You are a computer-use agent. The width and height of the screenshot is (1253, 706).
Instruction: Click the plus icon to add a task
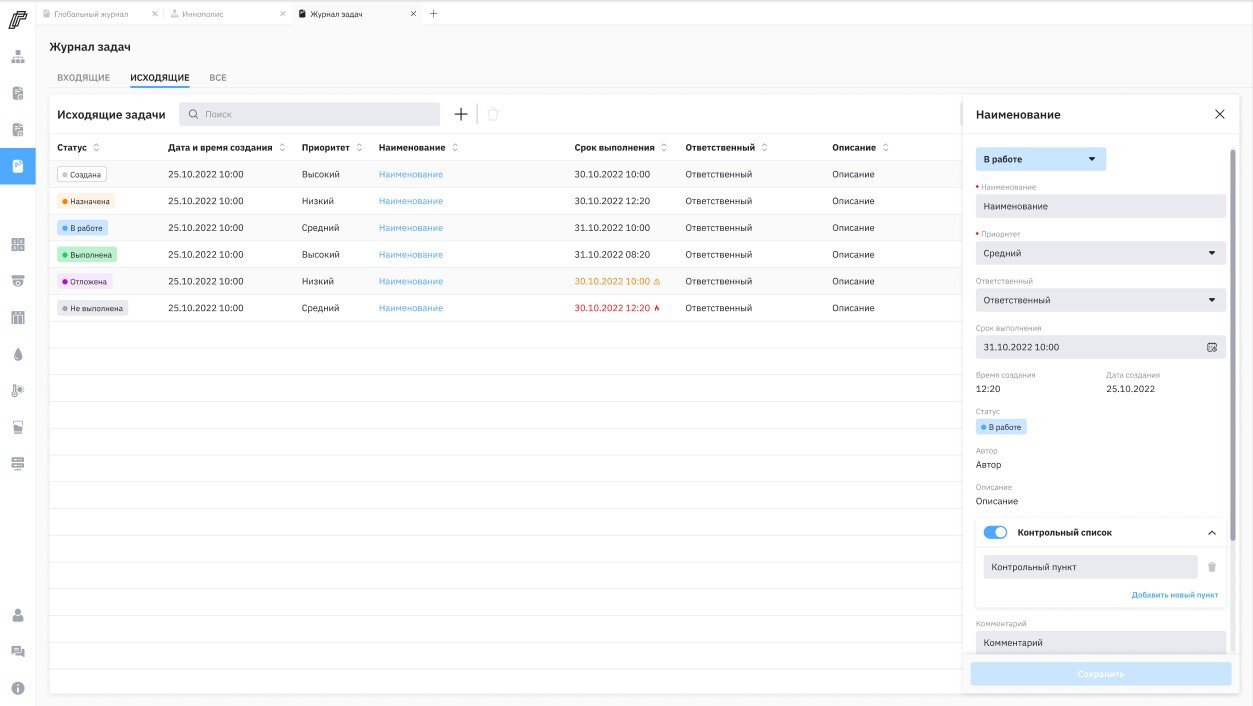click(x=461, y=115)
